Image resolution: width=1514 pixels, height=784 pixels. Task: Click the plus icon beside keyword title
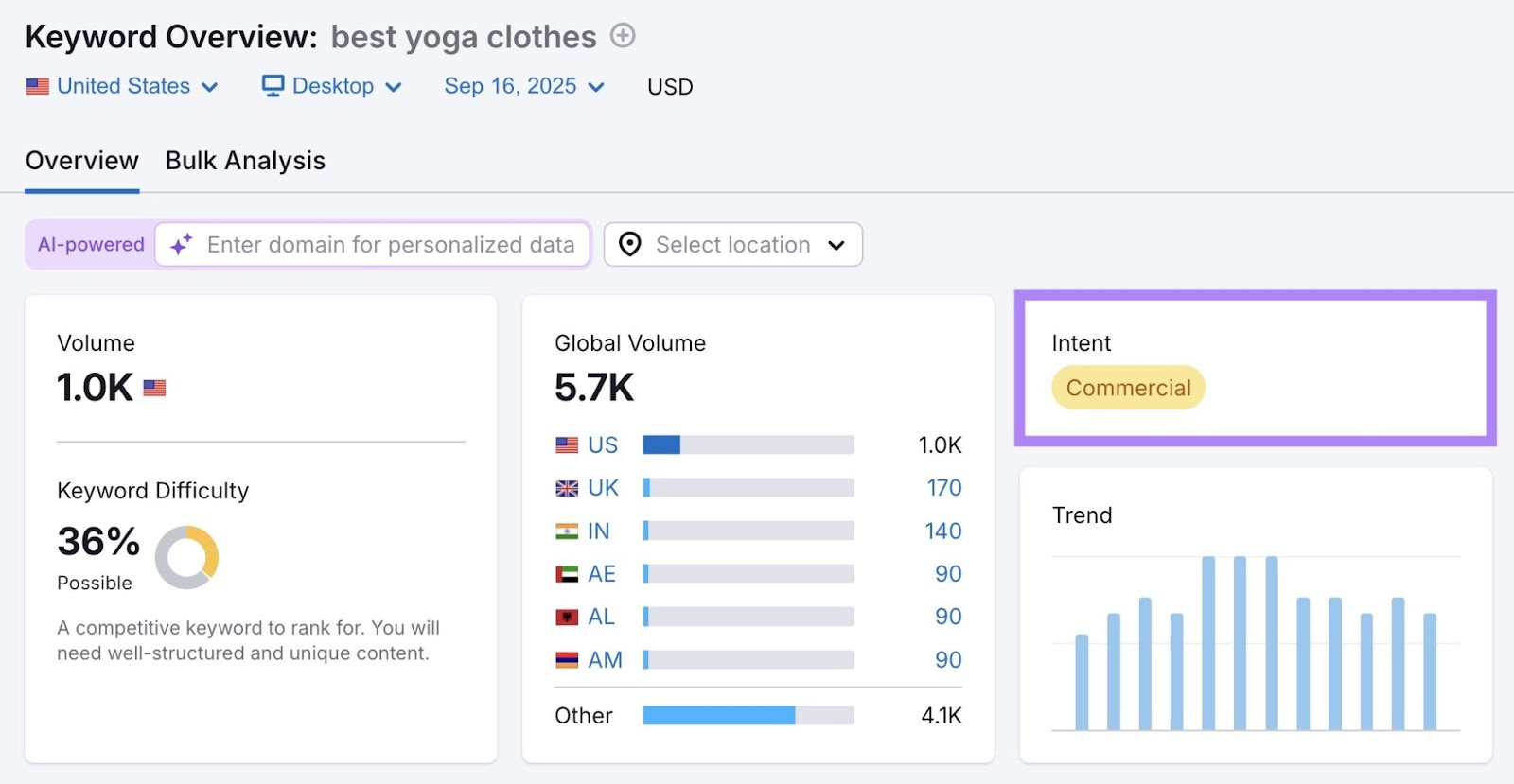[622, 36]
